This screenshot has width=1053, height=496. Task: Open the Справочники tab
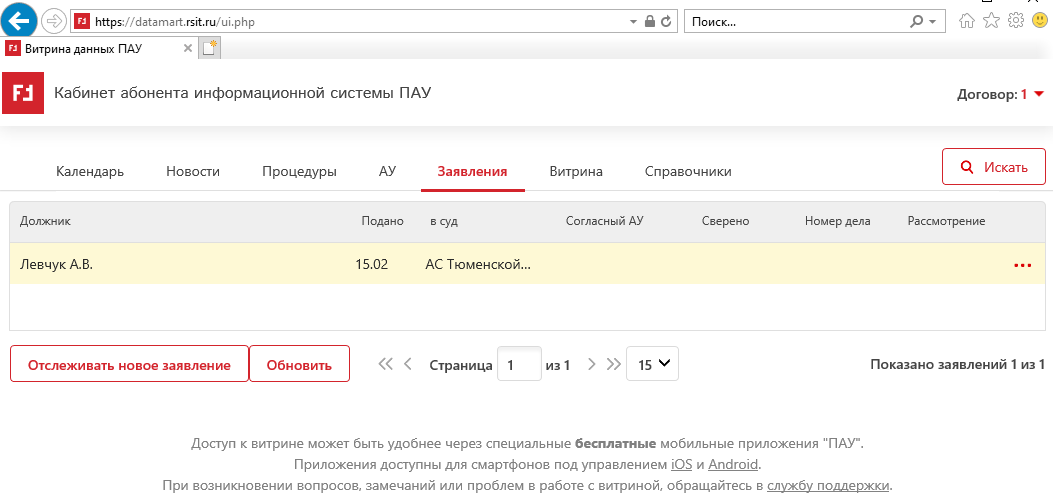pyautogui.click(x=688, y=171)
